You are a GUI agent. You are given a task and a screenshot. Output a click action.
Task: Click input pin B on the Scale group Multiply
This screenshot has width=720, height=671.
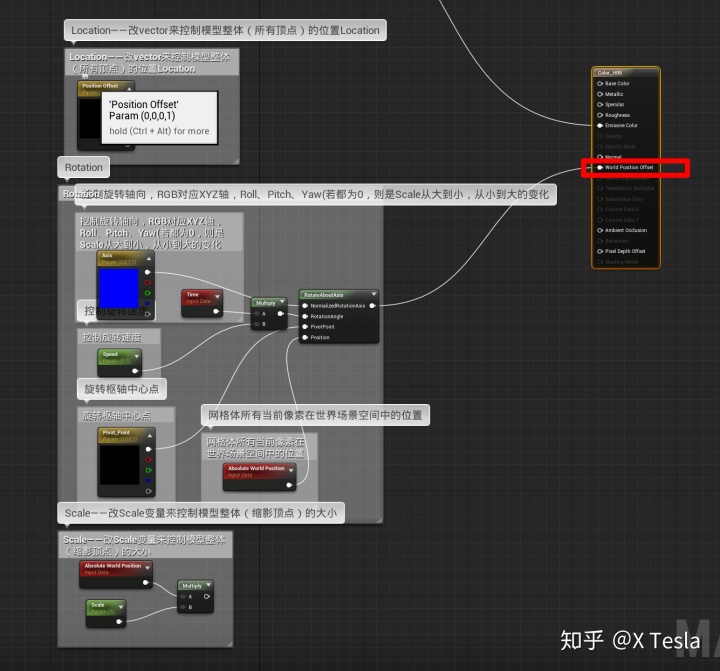pos(183,607)
